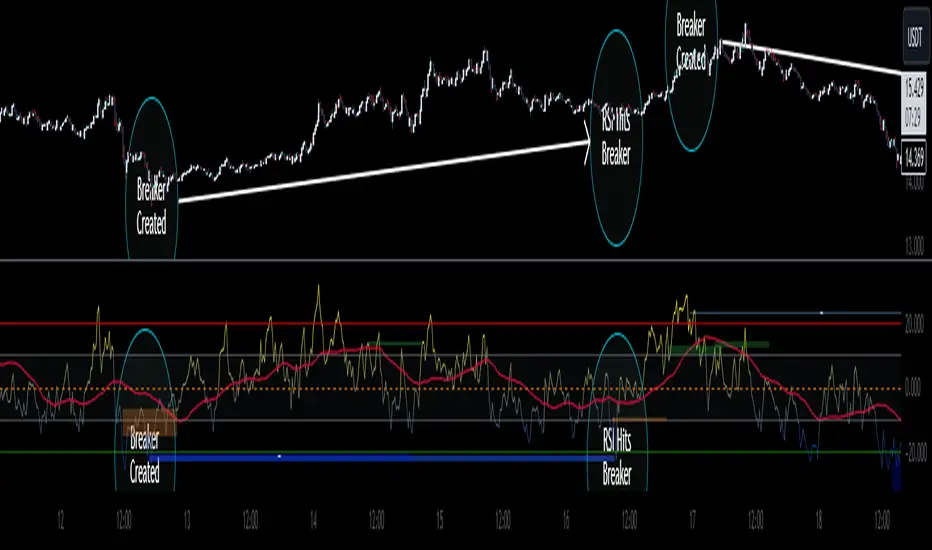This screenshot has height=550, width=932.
Task: Open the USDT currency selector
Action: click(x=914, y=36)
